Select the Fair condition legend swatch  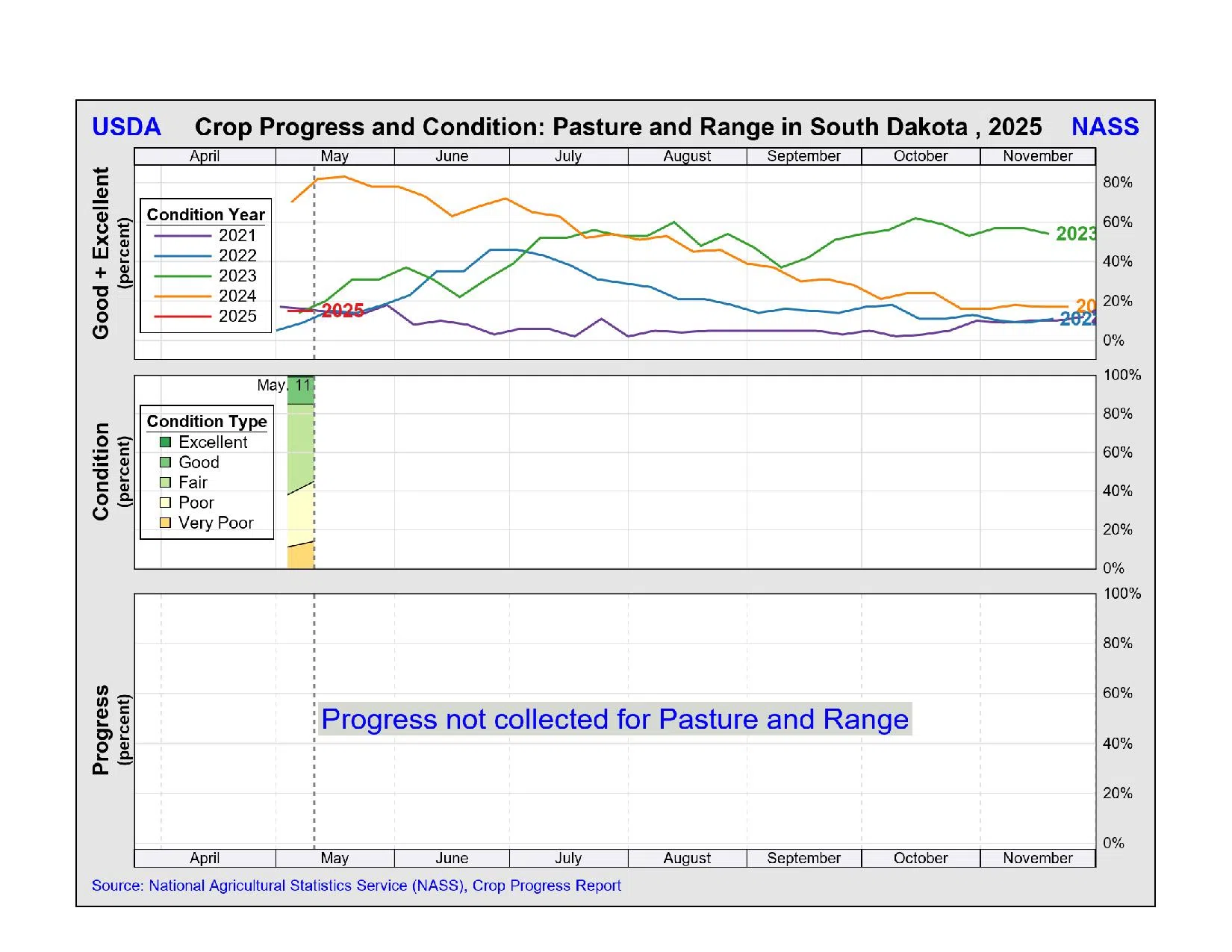click(x=165, y=482)
